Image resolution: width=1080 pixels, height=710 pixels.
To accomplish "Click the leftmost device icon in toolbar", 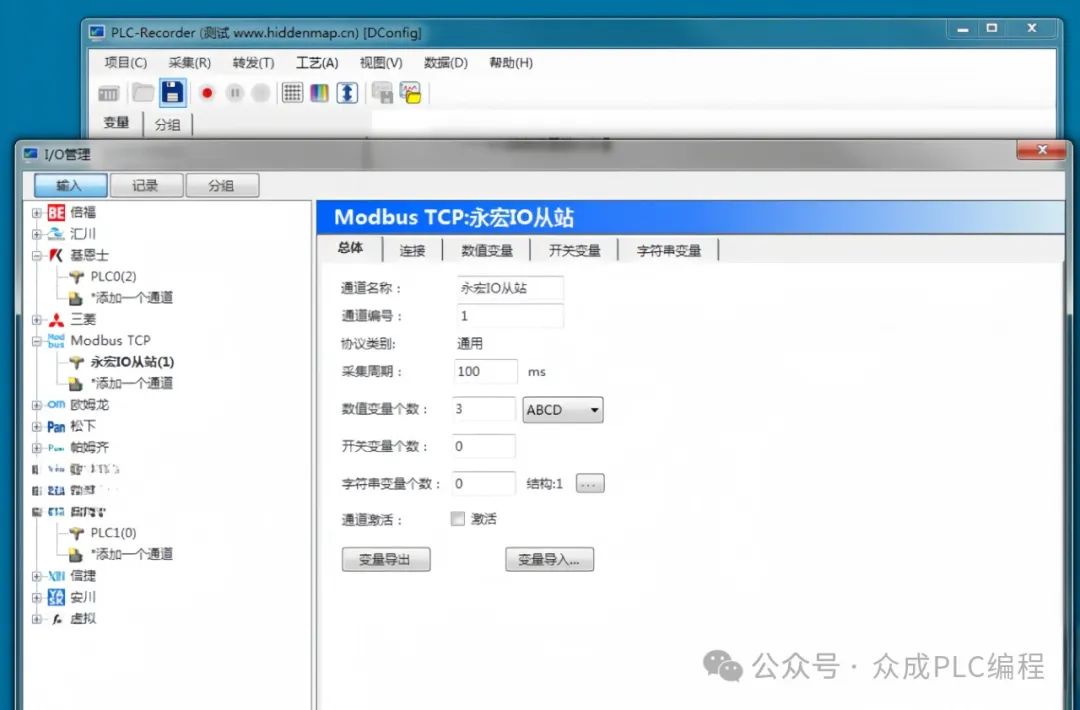I will pyautogui.click(x=109, y=93).
